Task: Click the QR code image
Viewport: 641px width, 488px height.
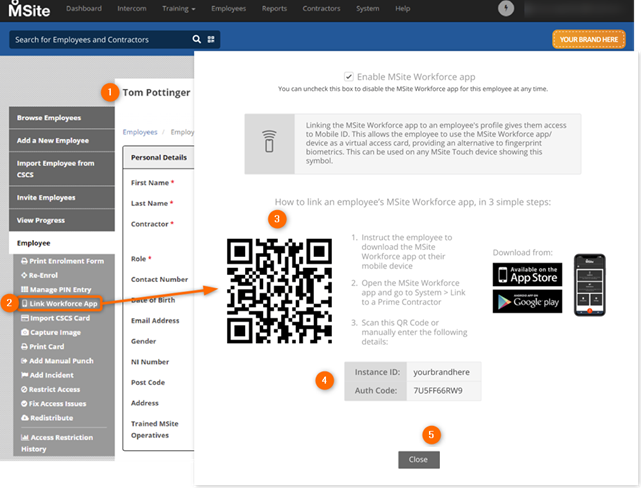Action: 278,290
